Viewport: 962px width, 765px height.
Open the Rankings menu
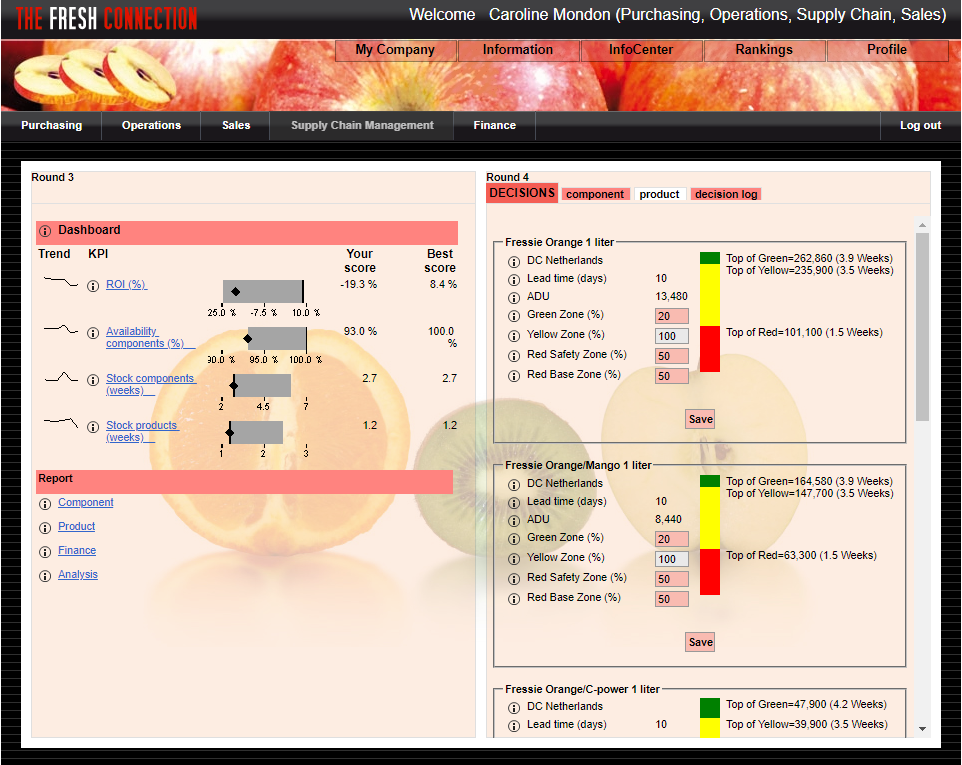764,50
